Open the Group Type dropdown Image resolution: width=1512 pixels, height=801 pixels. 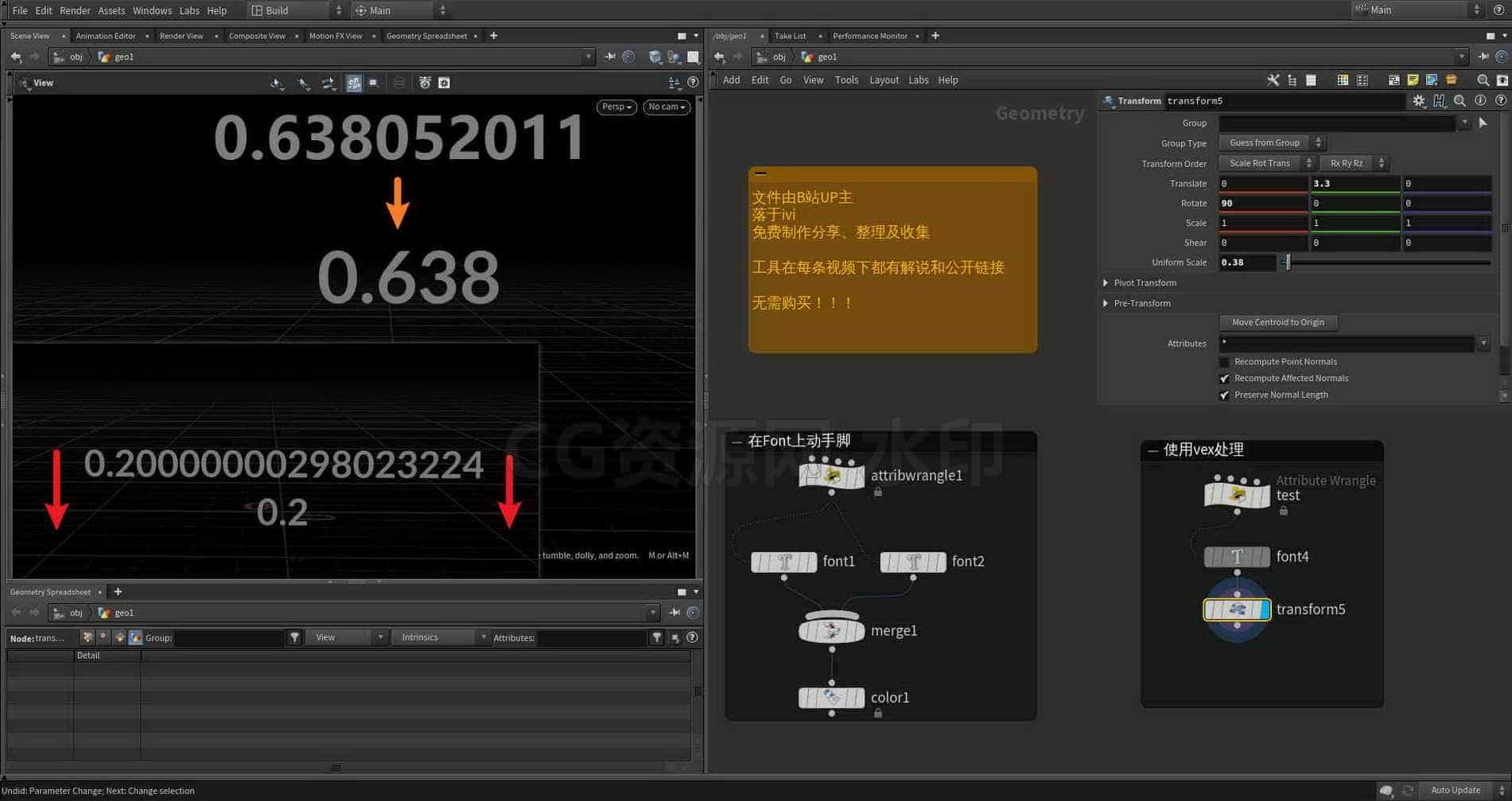pyautogui.click(x=1272, y=143)
